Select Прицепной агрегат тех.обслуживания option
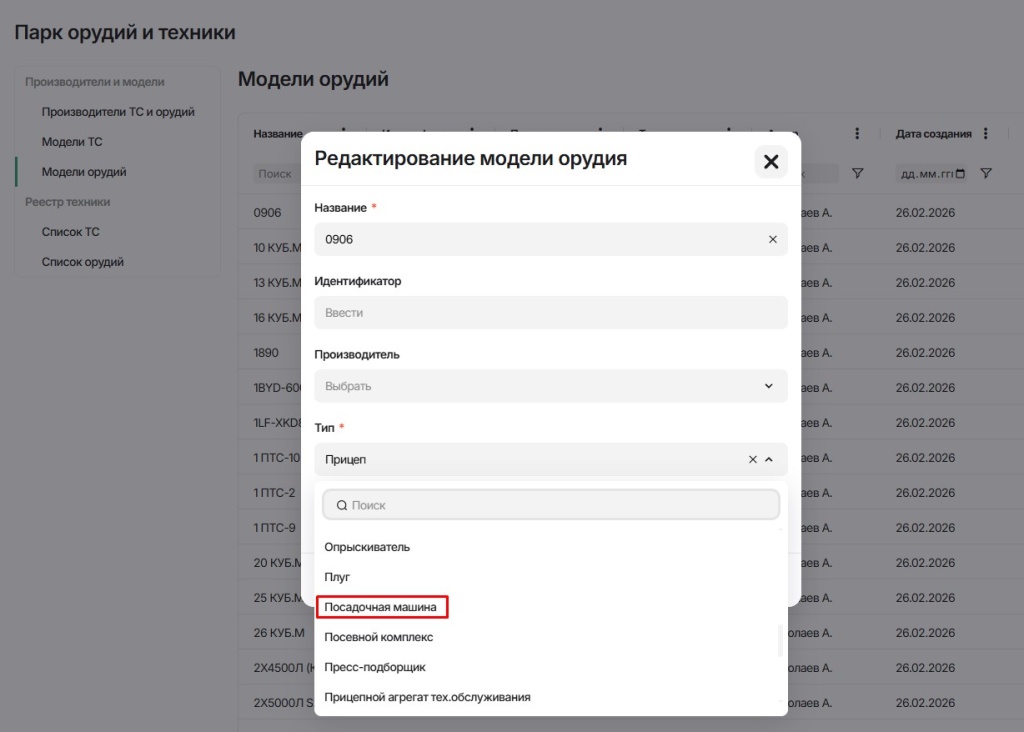The width and height of the screenshot is (1024, 732). click(427, 697)
